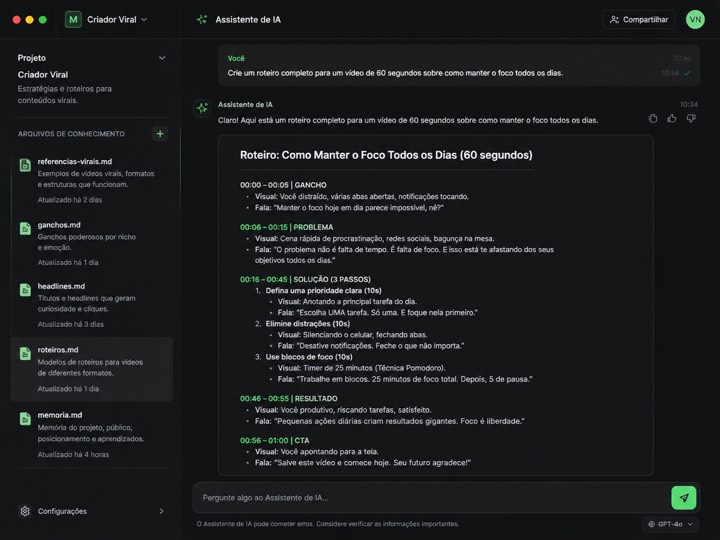The image size is (720, 540).
Task: Click the roteiros.md file icon
Action: pyautogui.click(x=25, y=353)
